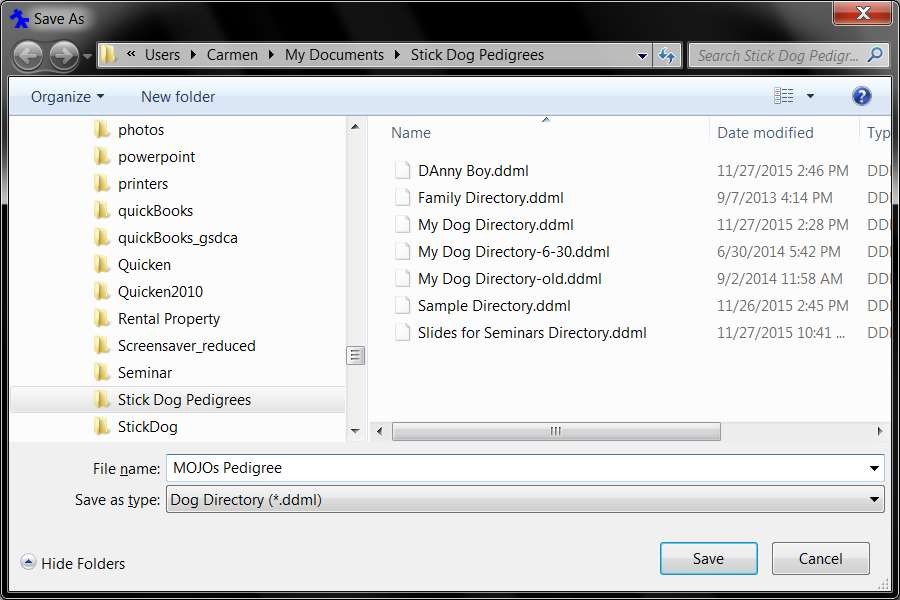Create a New folder
The height and width of the screenshot is (600, 900).
point(177,96)
